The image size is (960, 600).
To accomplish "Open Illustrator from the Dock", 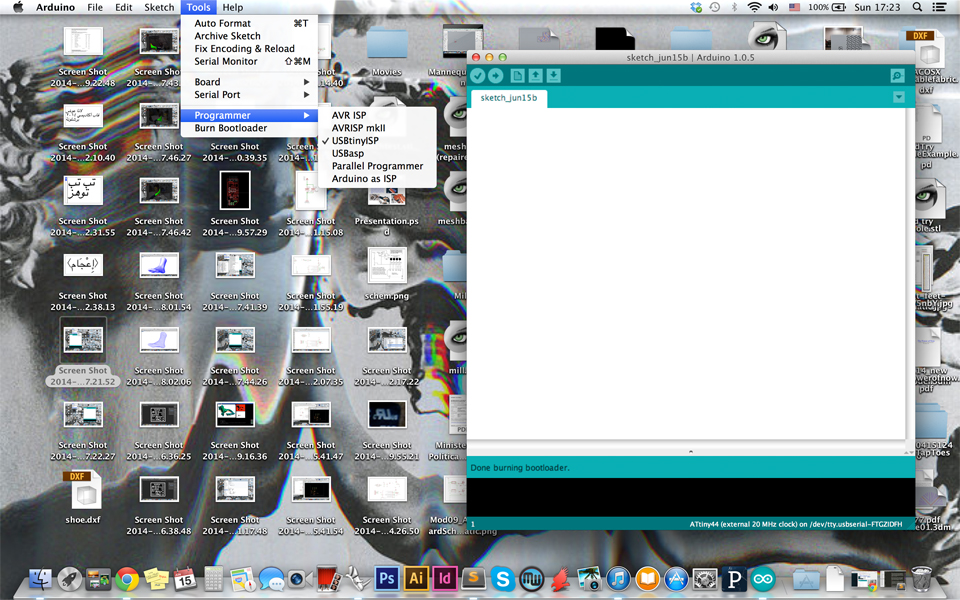I will point(416,578).
